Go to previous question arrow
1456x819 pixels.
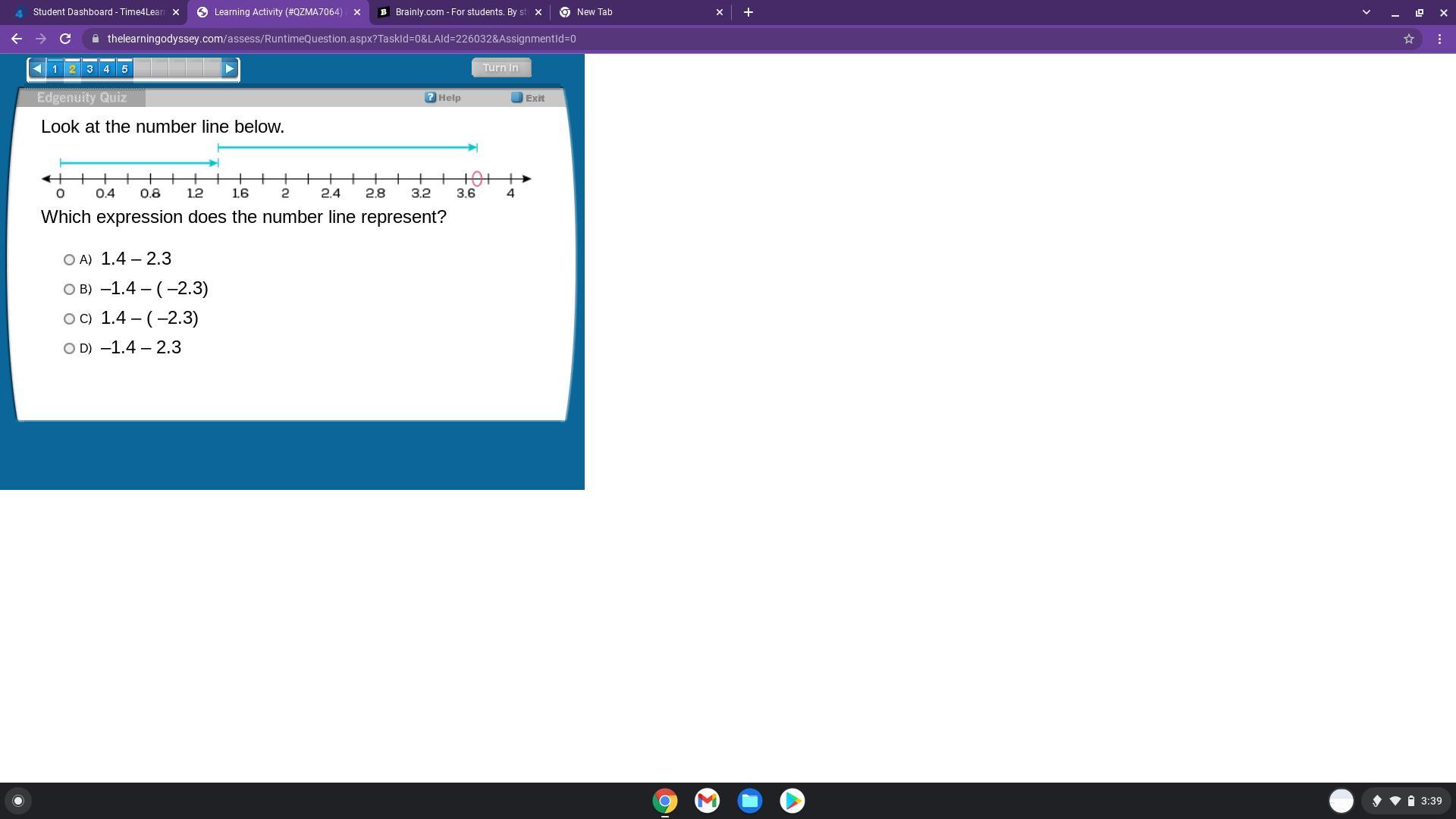click(x=36, y=69)
